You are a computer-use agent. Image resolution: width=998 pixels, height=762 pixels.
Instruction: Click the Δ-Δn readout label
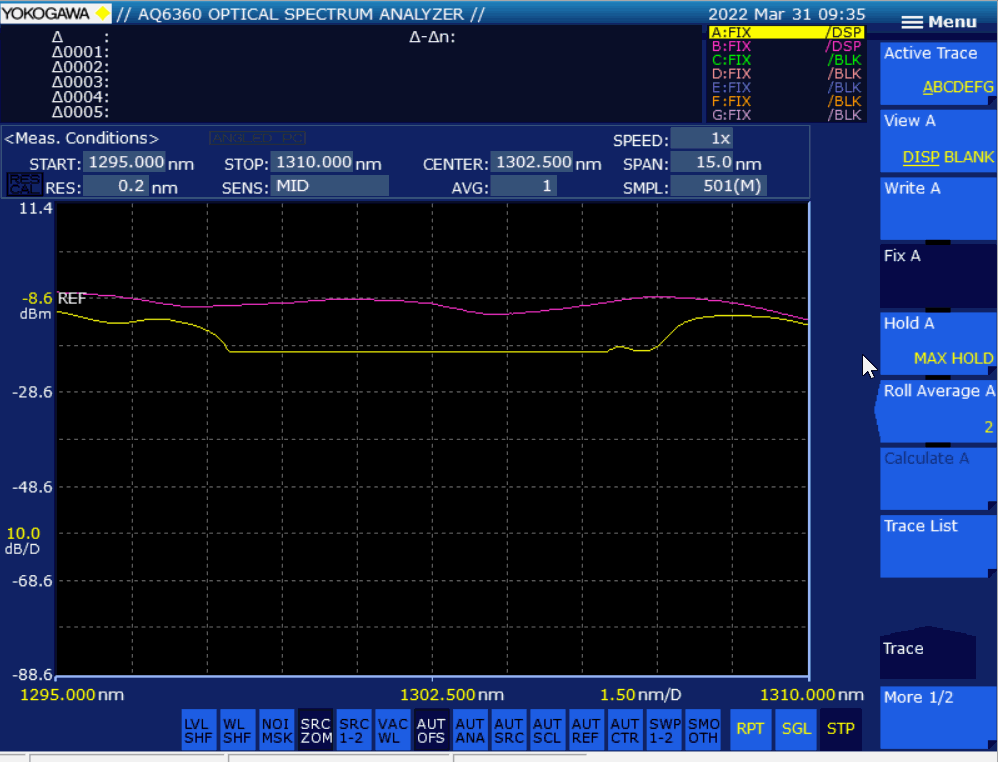[432, 37]
